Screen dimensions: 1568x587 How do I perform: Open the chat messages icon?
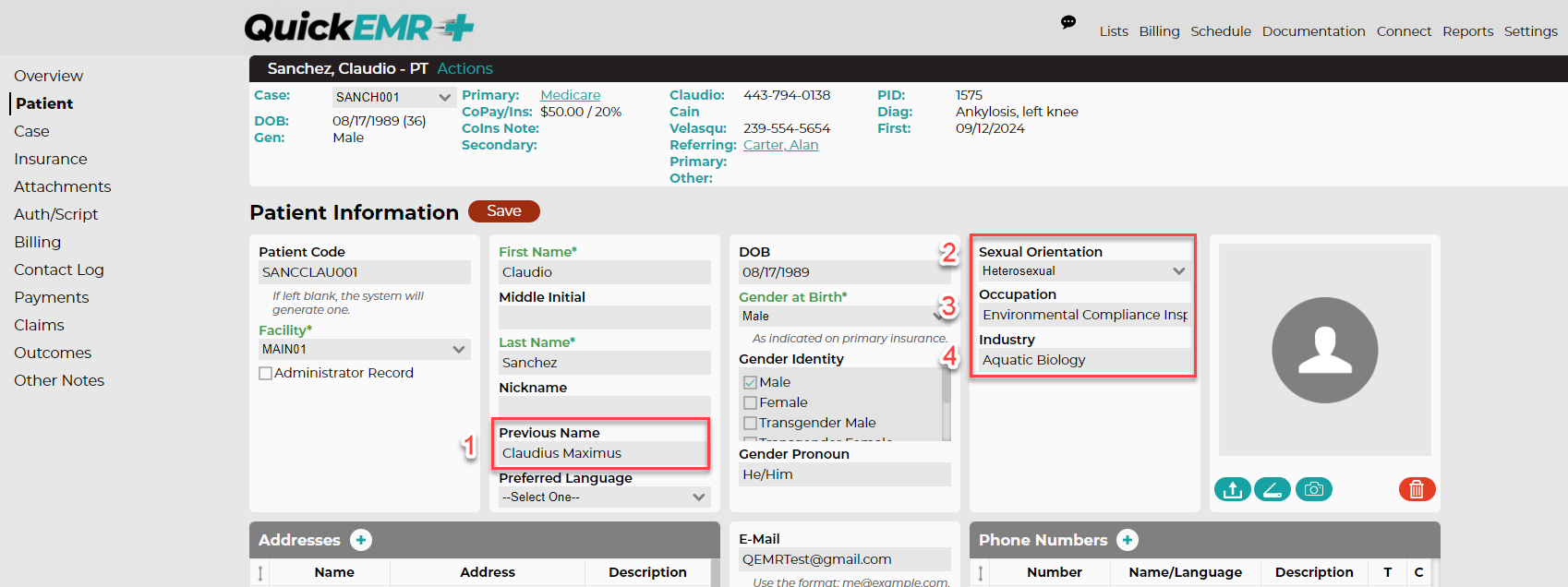click(1068, 22)
